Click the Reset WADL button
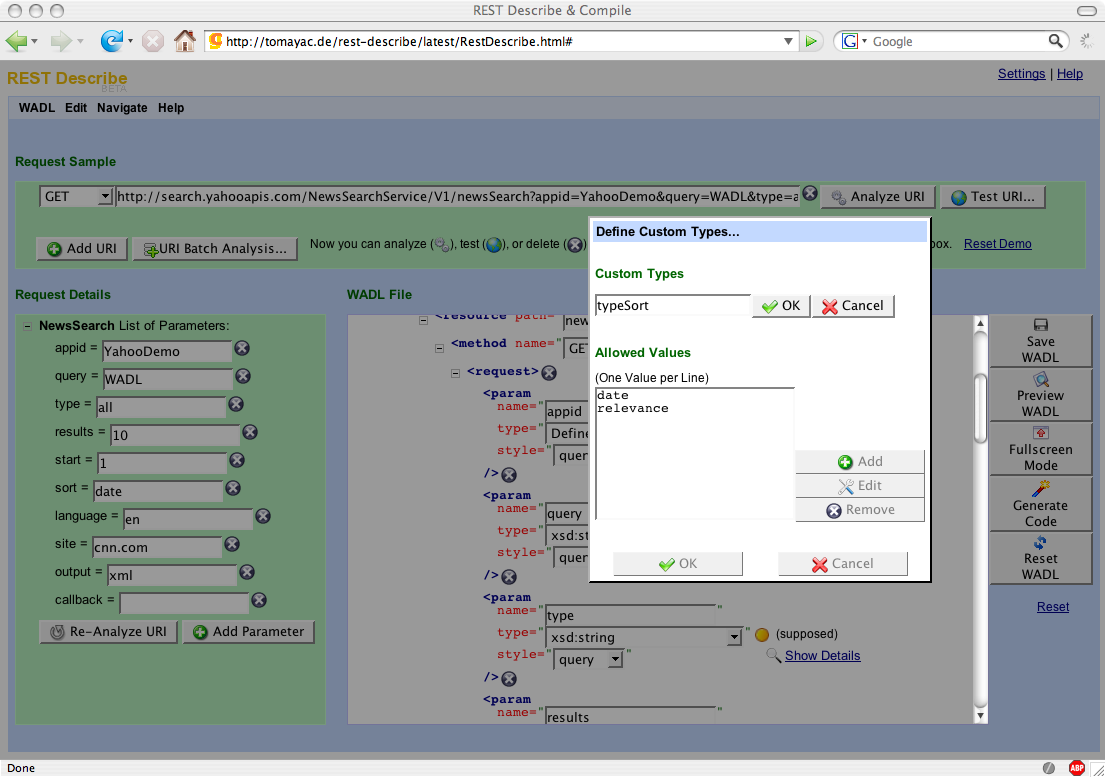The width and height of the screenshot is (1105, 777). point(1040,559)
